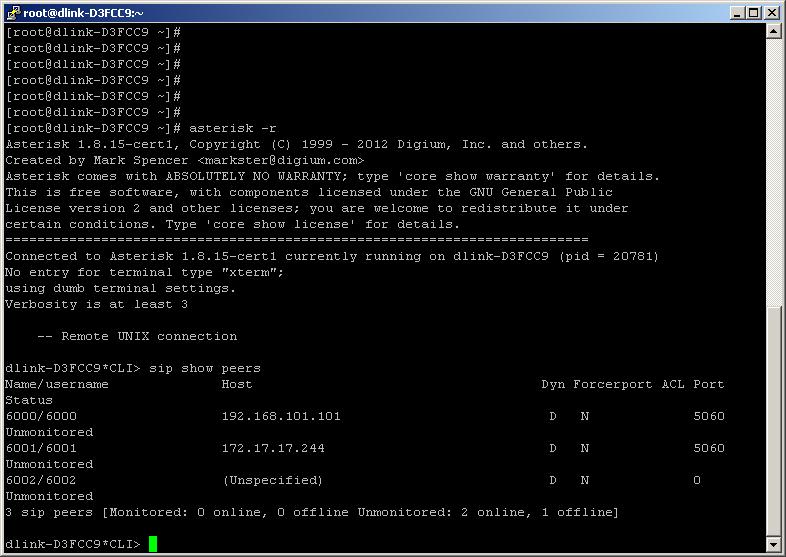Click 'Unmonitored' status under peer 6002

pyautogui.click(x=49, y=496)
